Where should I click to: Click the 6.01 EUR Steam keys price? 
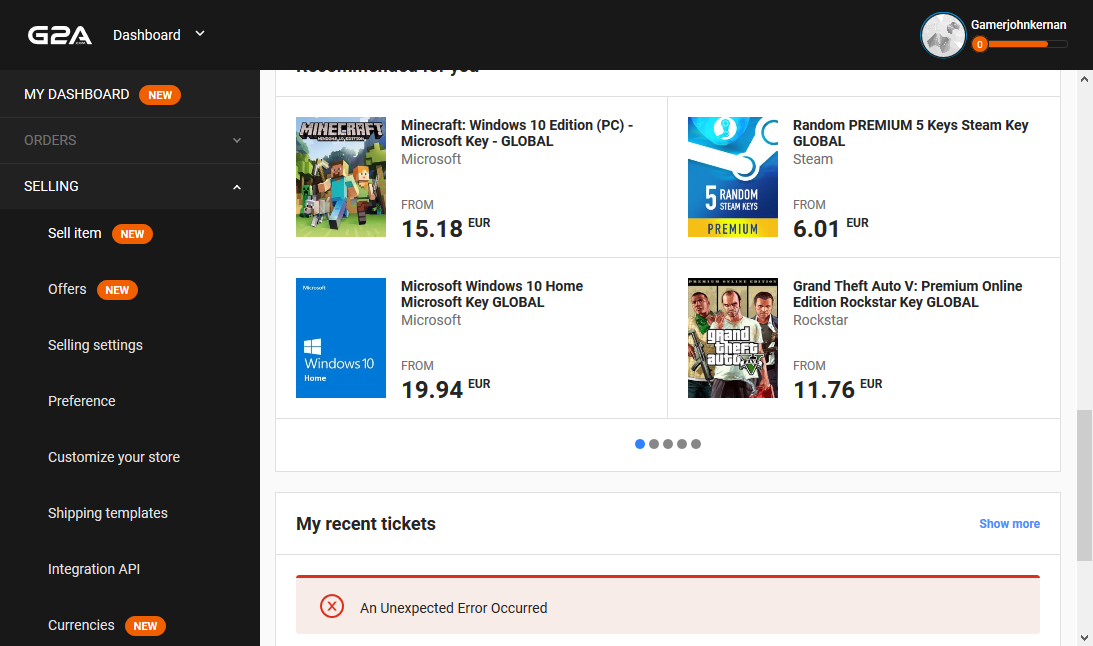[831, 228]
